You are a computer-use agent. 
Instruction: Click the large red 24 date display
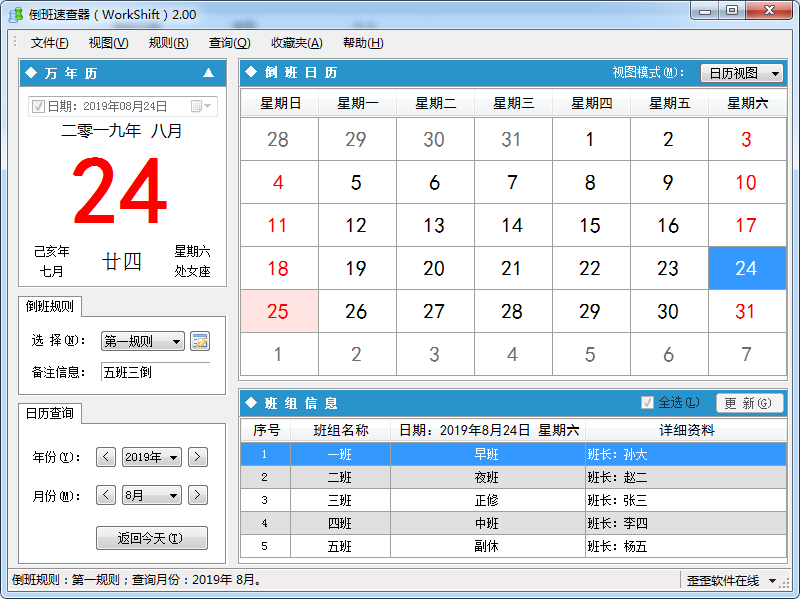(x=120, y=190)
